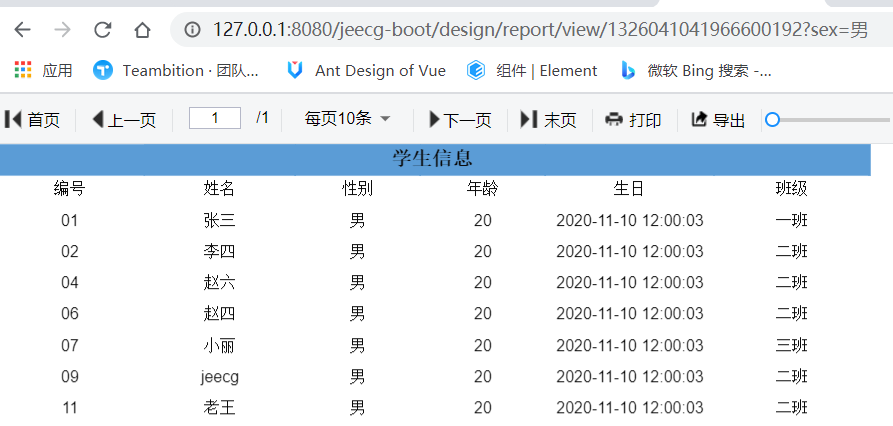Select the name cell 赵六
This screenshot has height=426, width=893.
[219, 282]
